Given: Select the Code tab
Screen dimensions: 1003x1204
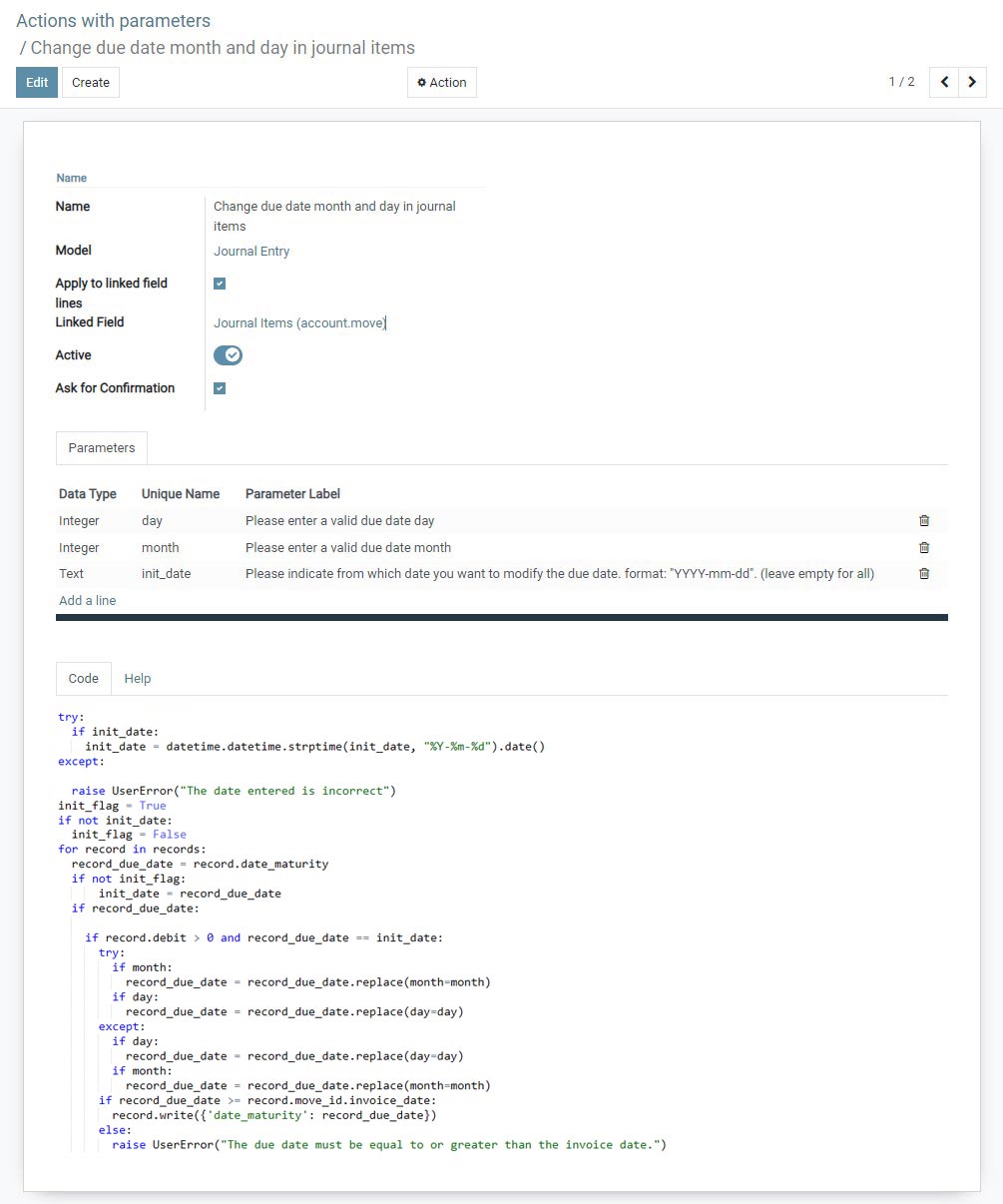Looking at the screenshot, I should pyautogui.click(x=83, y=679).
